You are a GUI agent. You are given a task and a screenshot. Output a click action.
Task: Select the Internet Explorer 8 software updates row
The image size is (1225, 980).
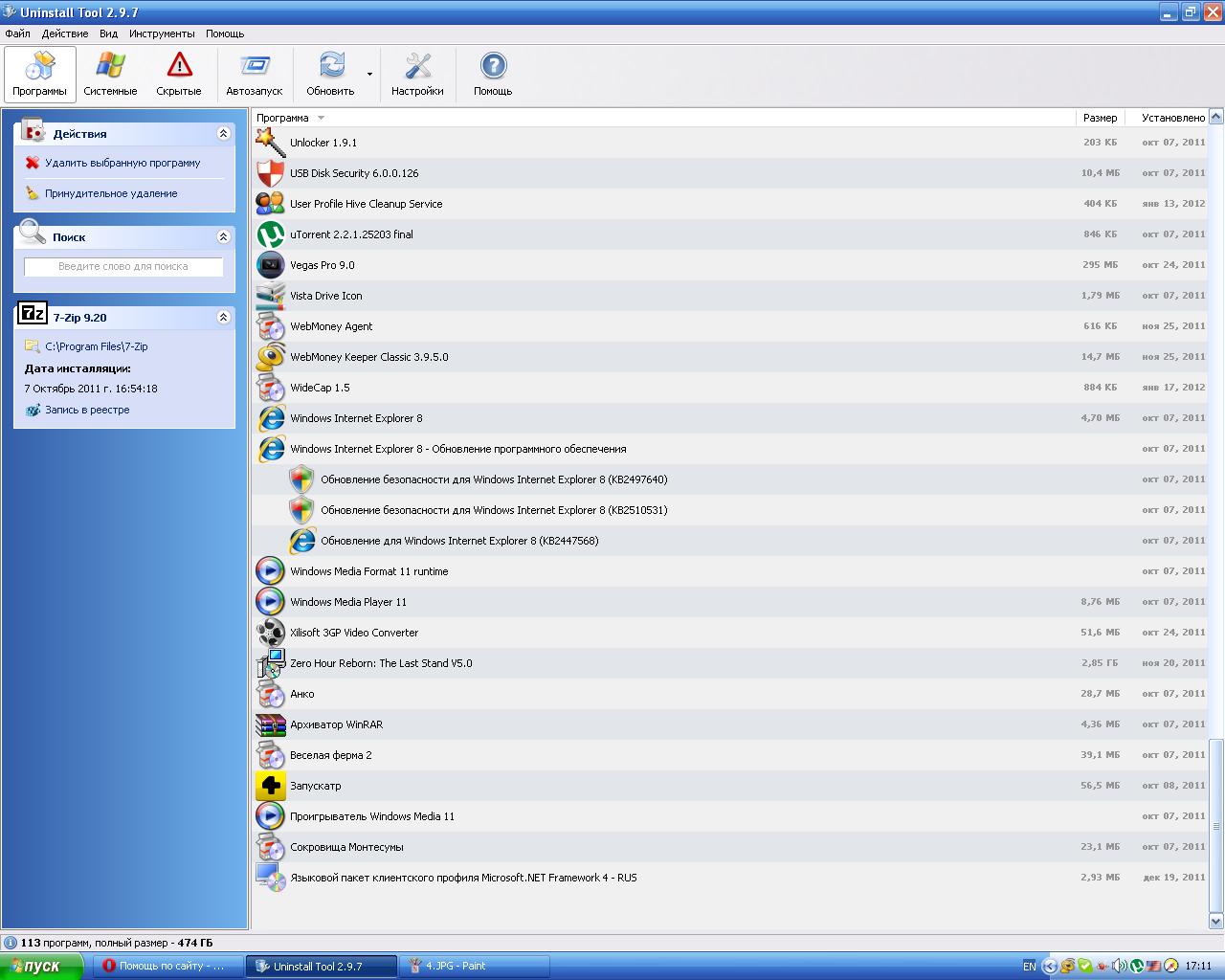730,449
